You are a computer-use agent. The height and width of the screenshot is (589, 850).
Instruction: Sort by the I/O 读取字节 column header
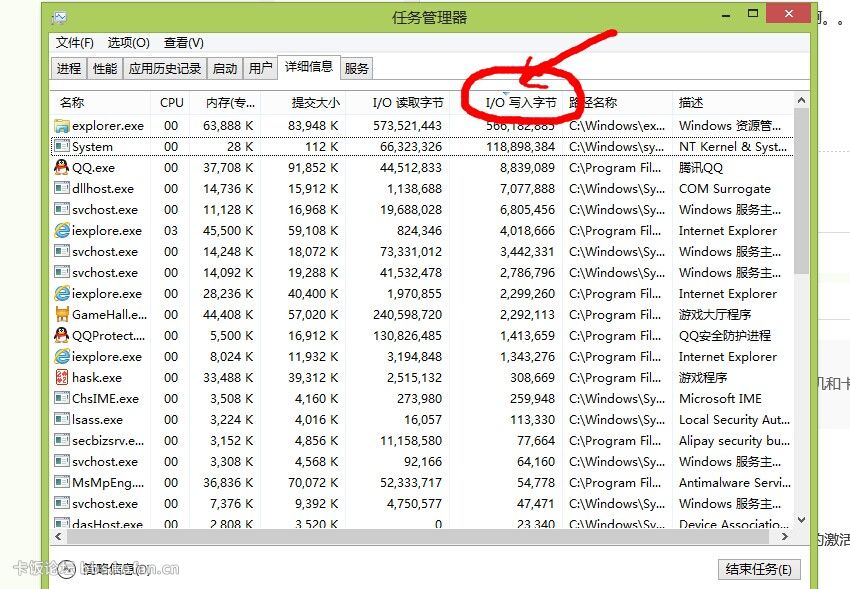(x=398, y=102)
